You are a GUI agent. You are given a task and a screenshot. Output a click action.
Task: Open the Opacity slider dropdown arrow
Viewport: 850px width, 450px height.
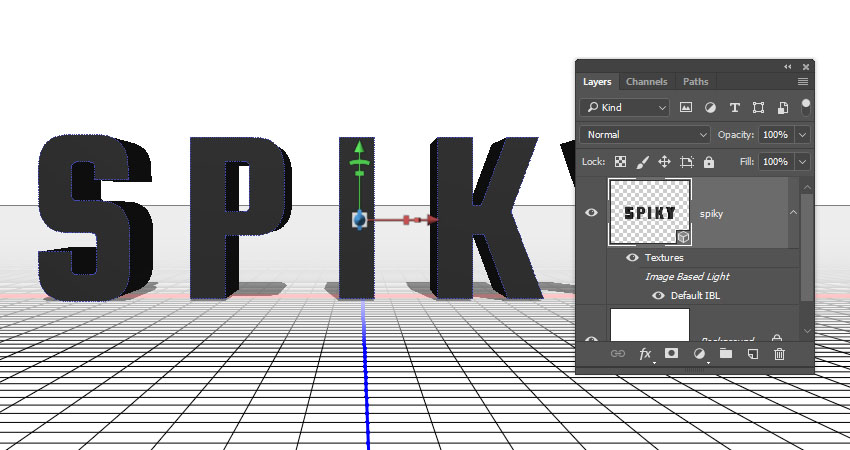click(x=803, y=134)
